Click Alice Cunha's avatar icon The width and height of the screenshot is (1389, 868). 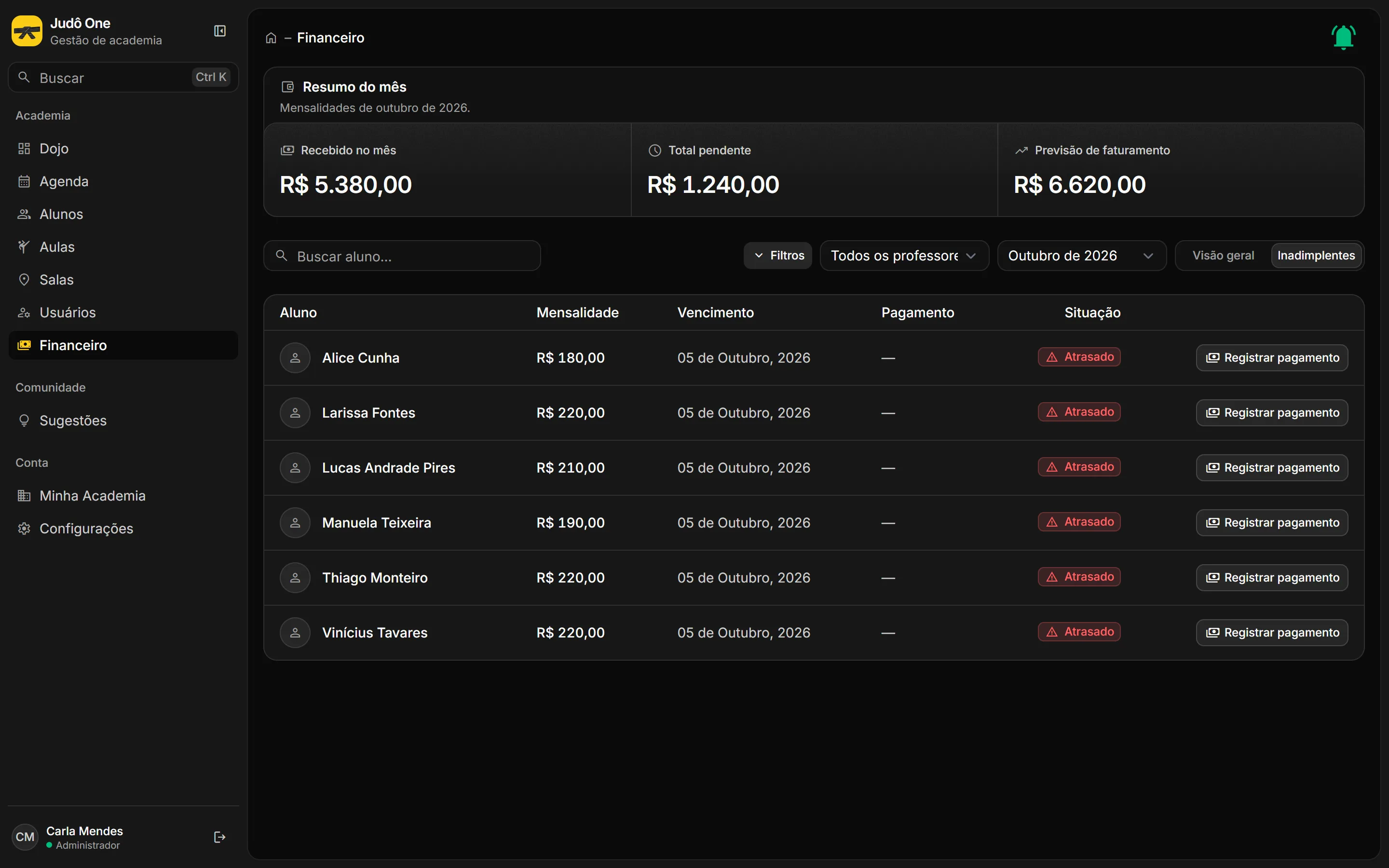(x=295, y=358)
